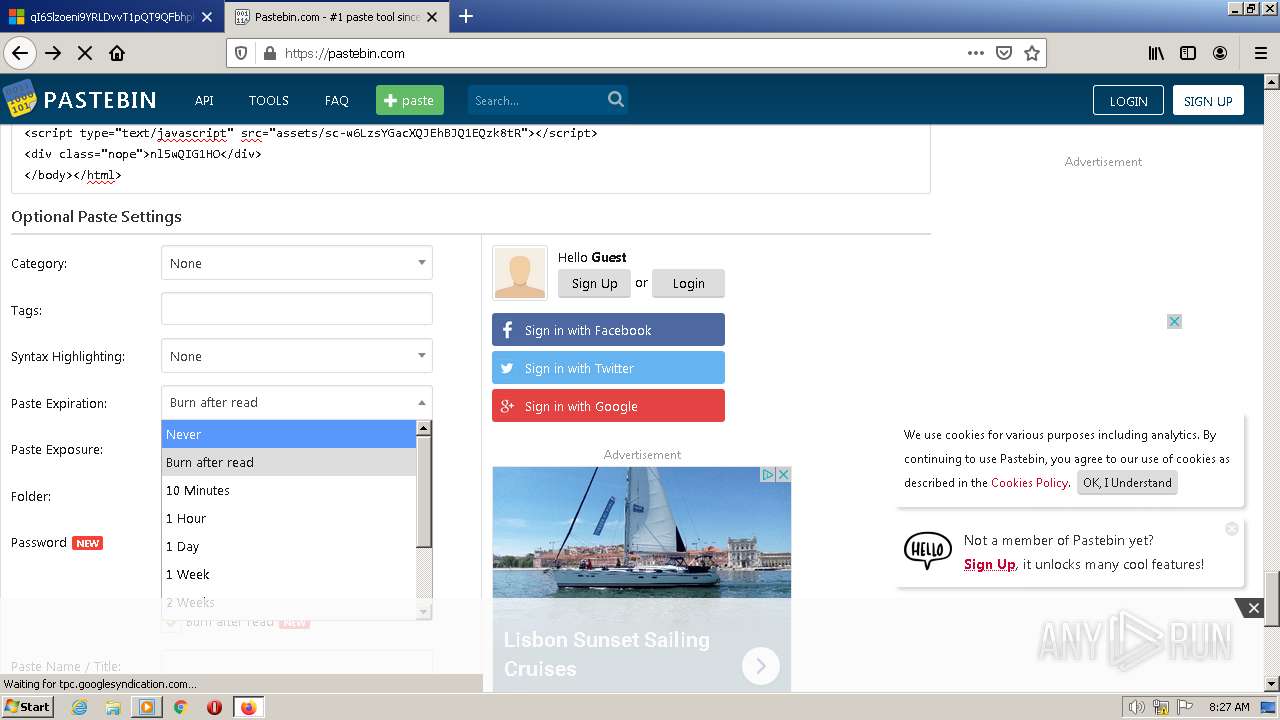Screen dimensions: 1280x720
Task: Click the guest avatar thumbnail
Action: click(520, 273)
